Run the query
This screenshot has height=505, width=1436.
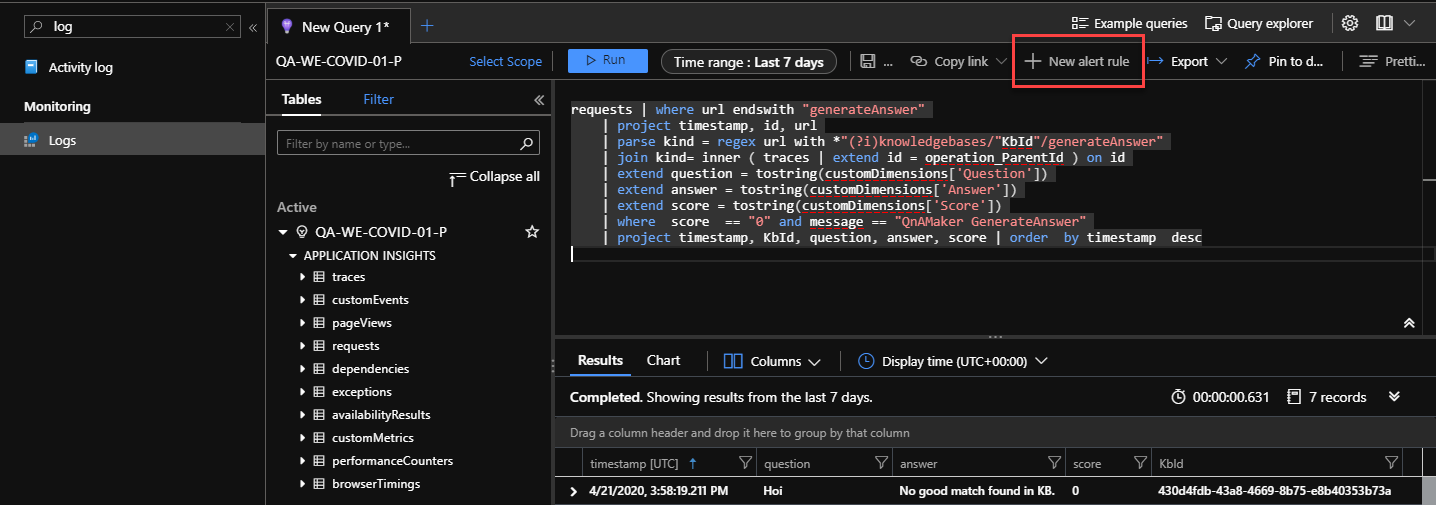(607, 61)
